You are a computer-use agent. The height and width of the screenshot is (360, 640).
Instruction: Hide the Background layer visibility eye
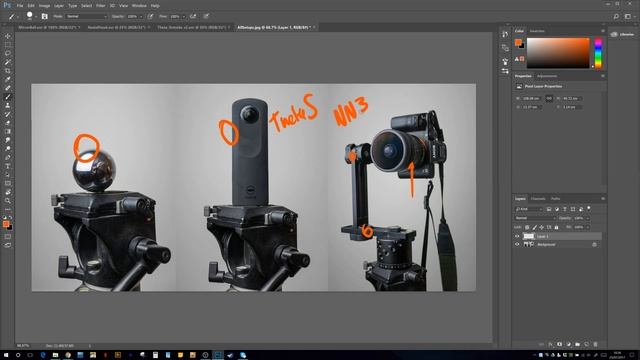[517, 244]
